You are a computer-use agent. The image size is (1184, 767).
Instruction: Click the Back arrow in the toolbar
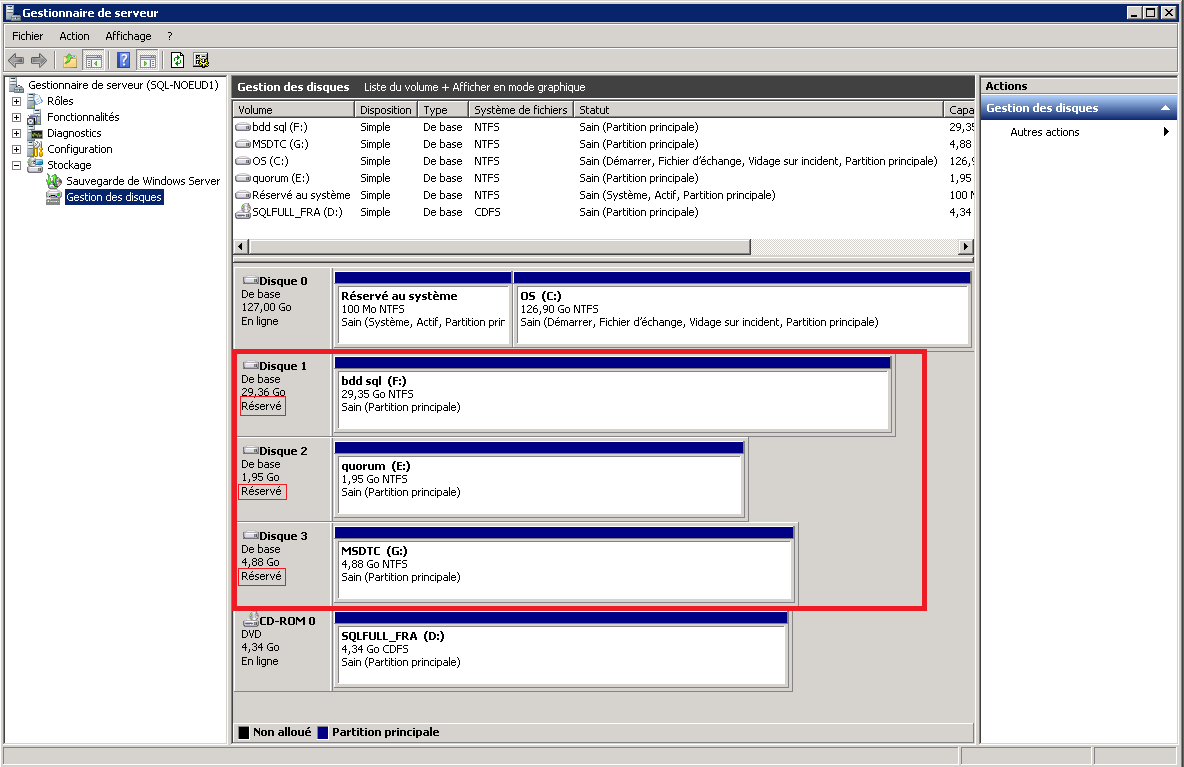point(16,60)
